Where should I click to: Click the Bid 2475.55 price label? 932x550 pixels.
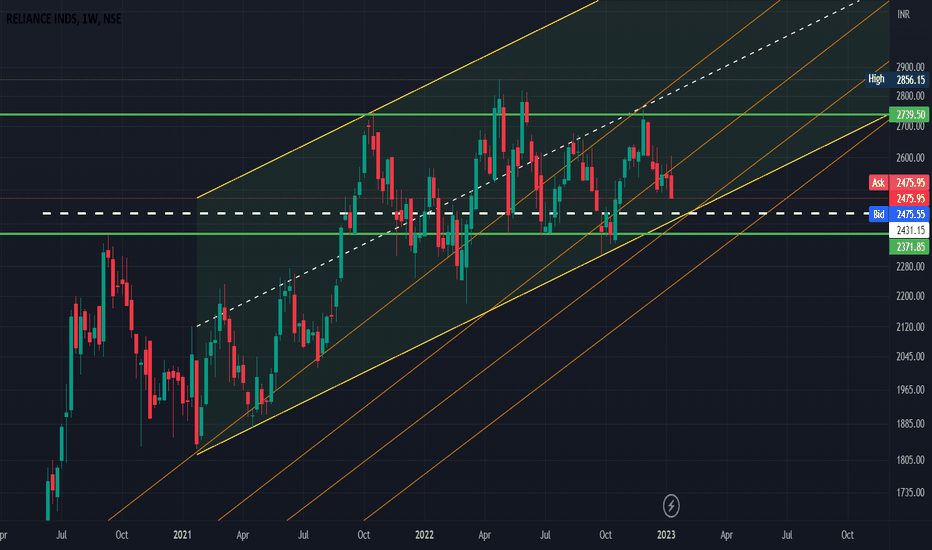(899, 214)
